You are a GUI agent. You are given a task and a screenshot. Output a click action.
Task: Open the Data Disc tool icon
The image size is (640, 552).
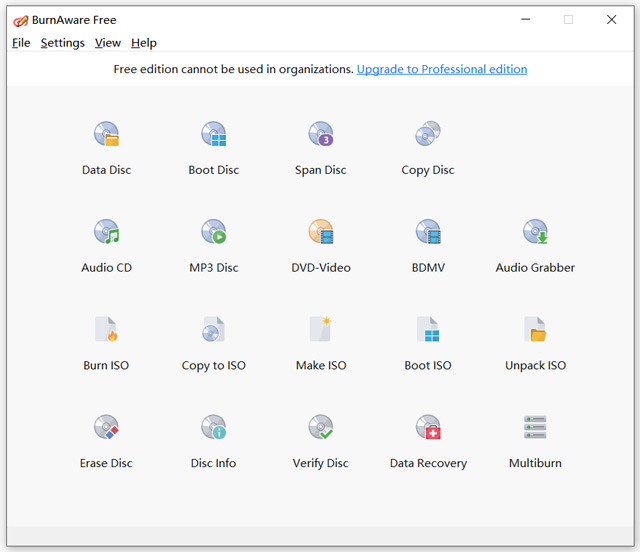pyautogui.click(x=107, y=134)
